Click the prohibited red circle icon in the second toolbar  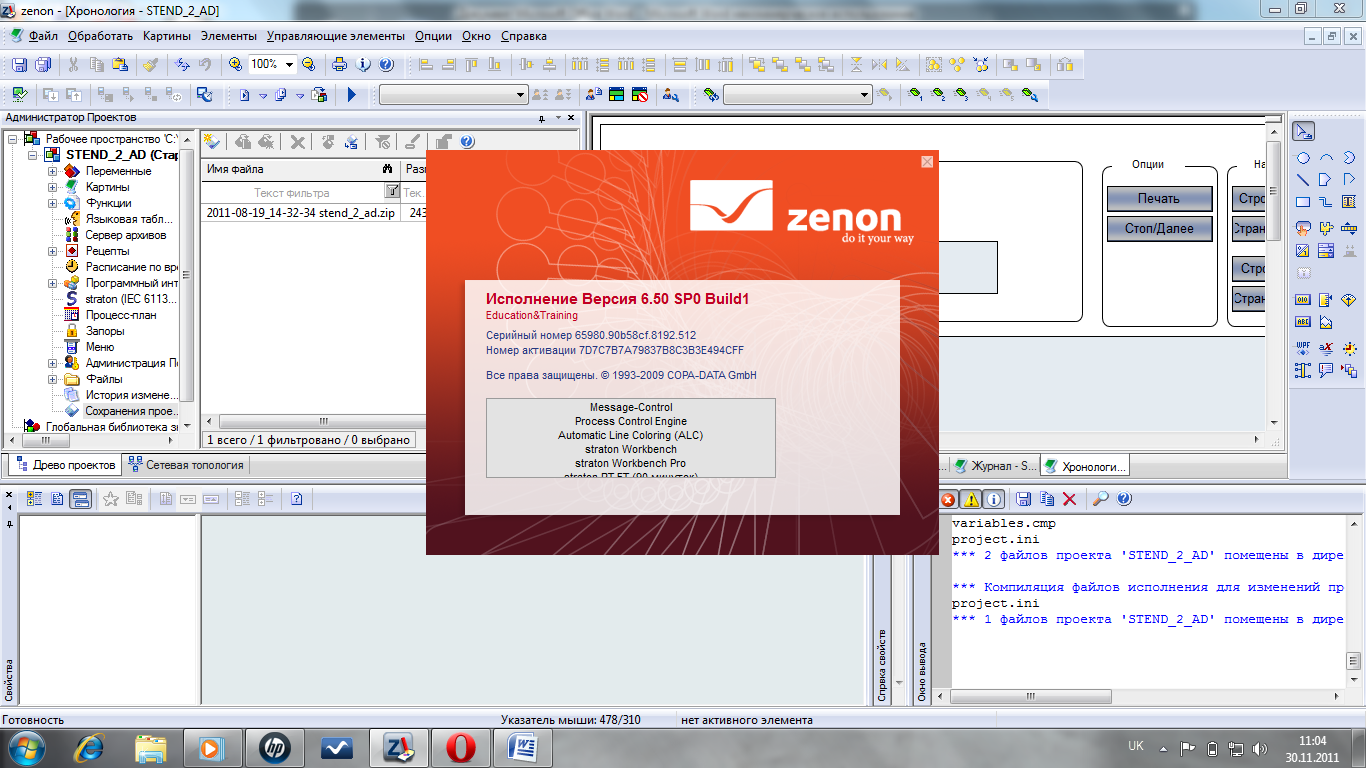[x=640, y=95]
